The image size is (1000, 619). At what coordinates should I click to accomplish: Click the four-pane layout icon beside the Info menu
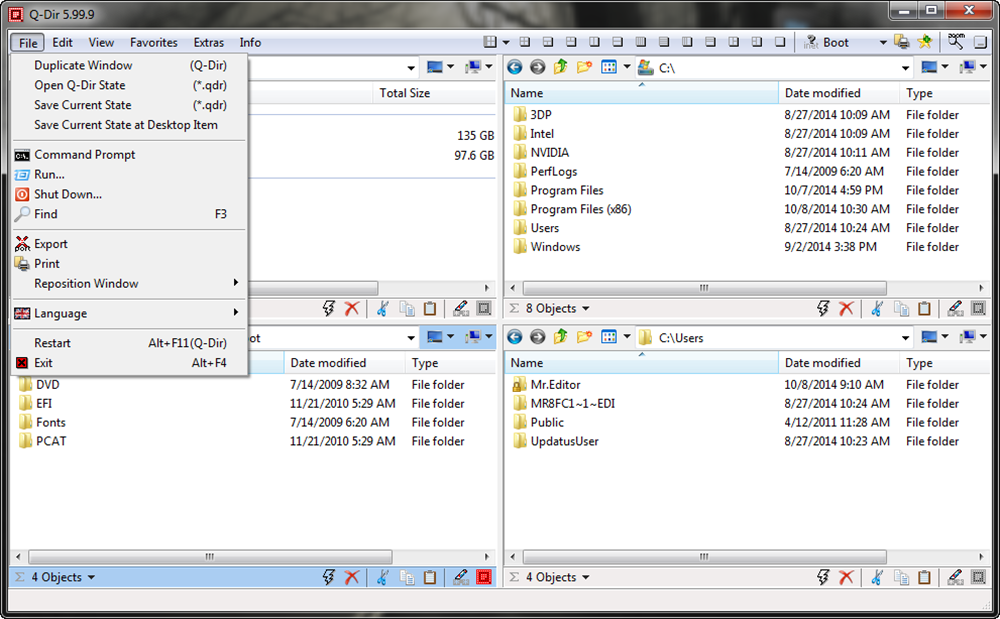490,42
